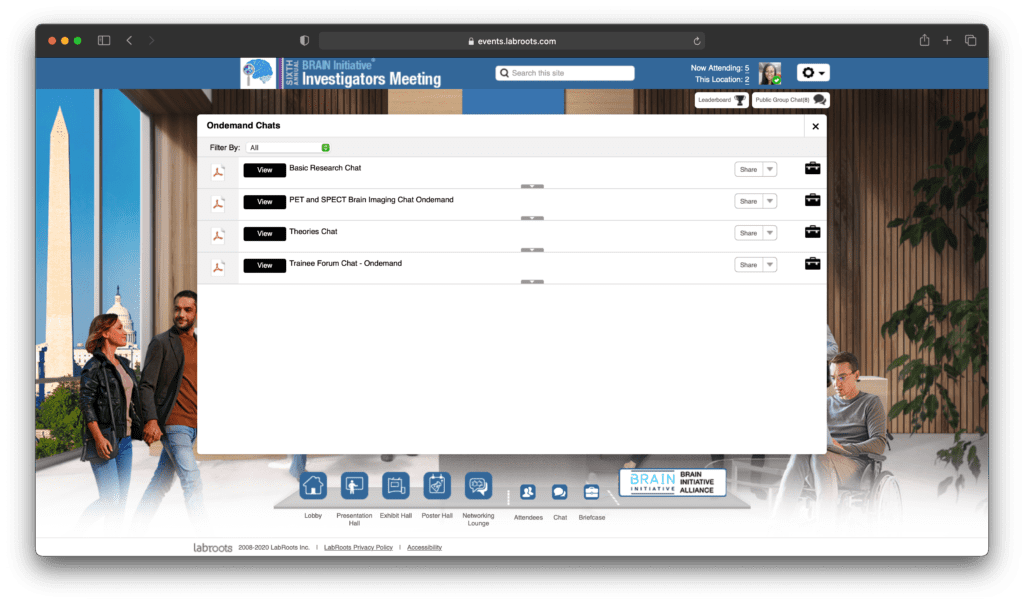Viewport: 1024px width, 603px height.
Task: Open Share arrow for Trainee Forum Chat
Action: [x=770, y=265]
